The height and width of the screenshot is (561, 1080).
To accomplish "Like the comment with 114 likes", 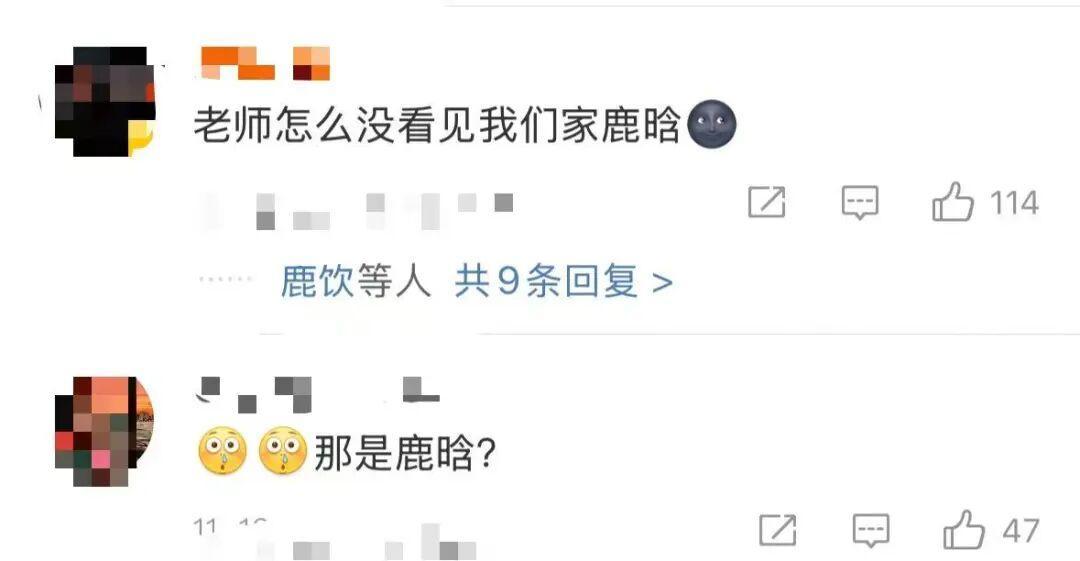I will [x=953, y=201].
